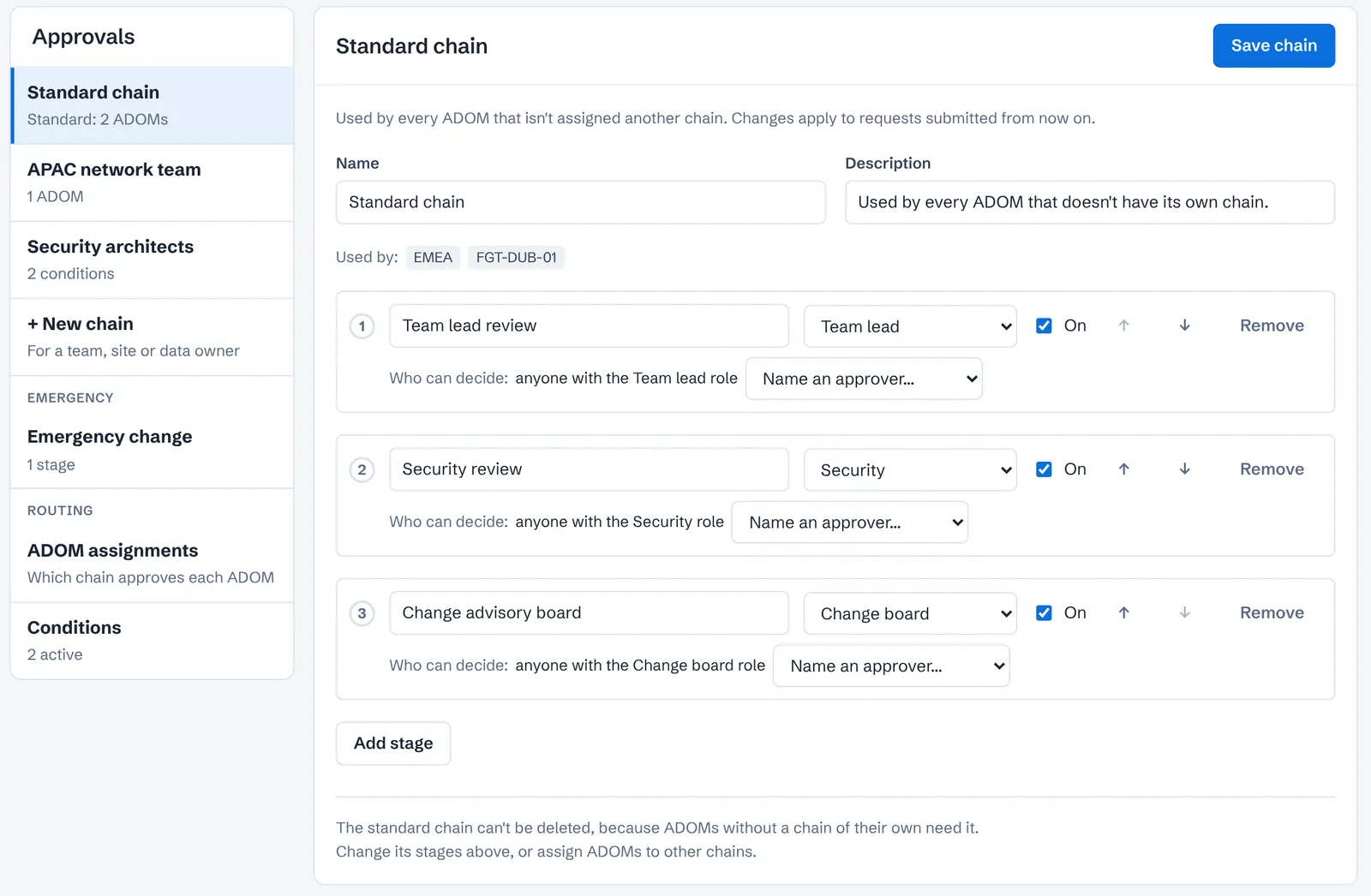Open the Security architects chain
Screen dimensions: 1371x896
(152, 260)
